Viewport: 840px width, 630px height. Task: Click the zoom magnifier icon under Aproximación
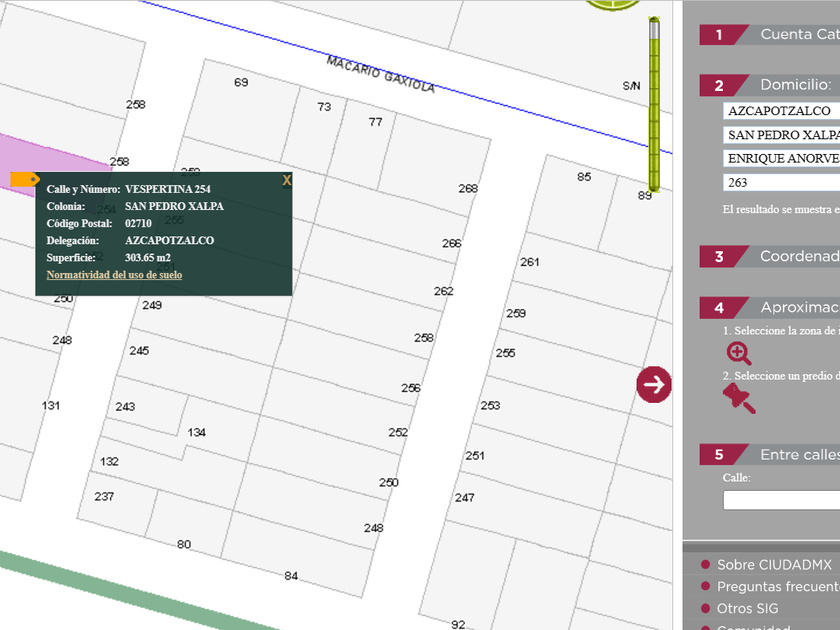coord(739,353)
